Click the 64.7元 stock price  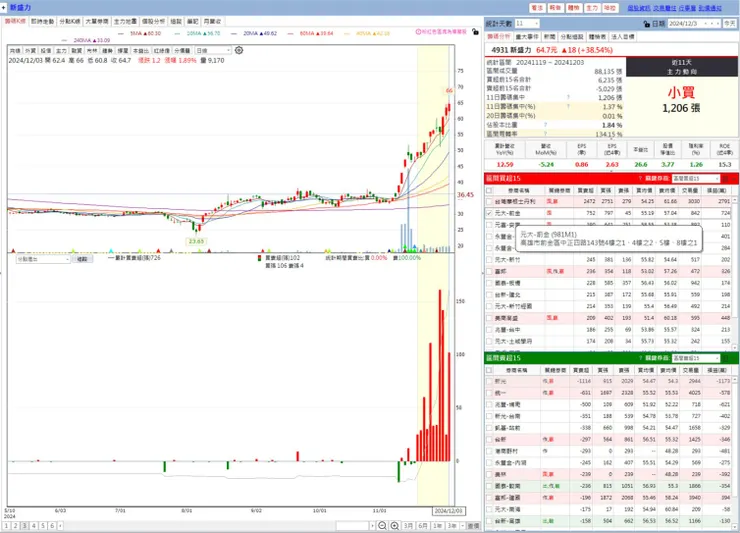tap(547, 50)
